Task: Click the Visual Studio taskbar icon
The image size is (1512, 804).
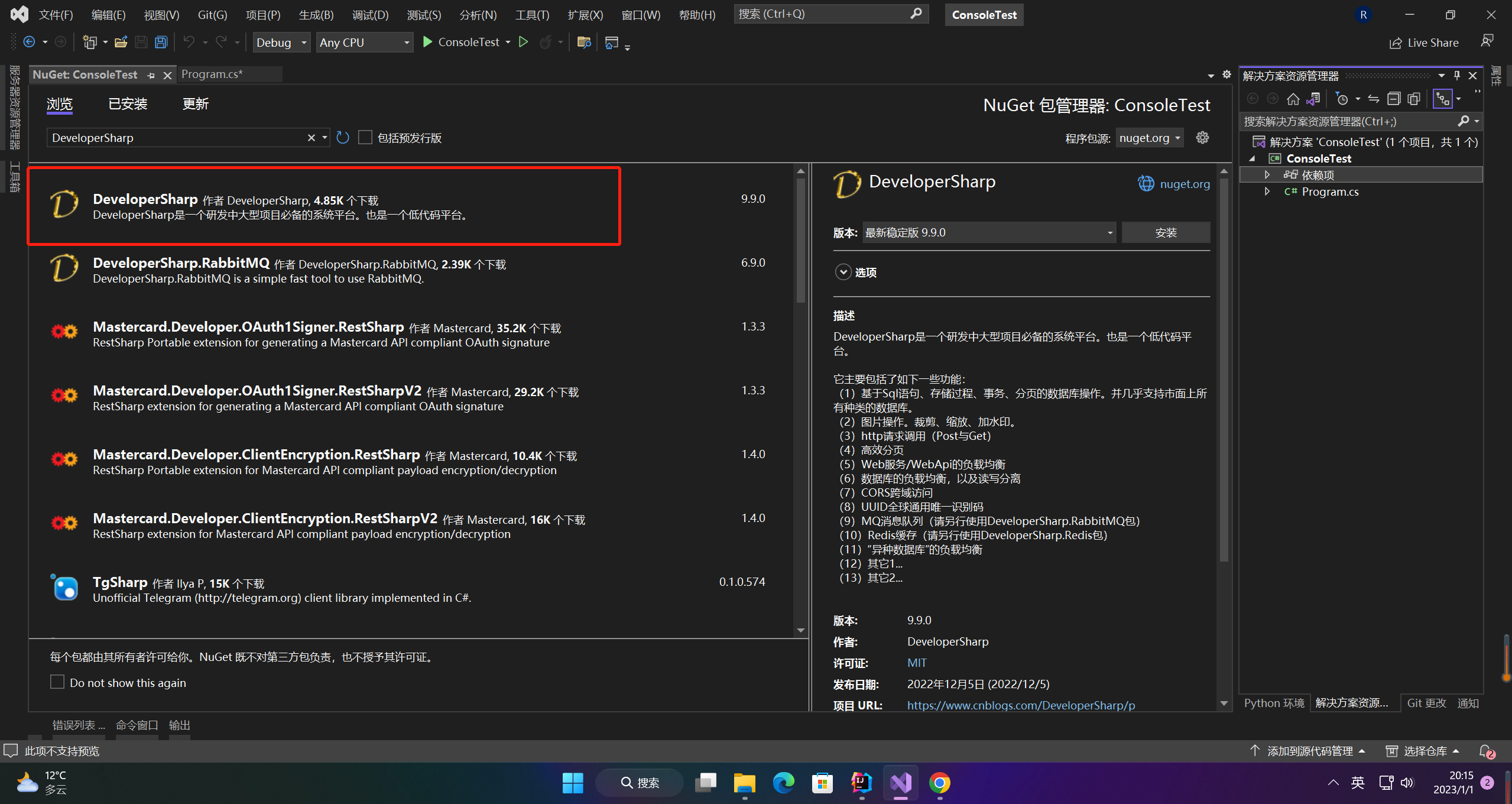Action: coord(901,783)
